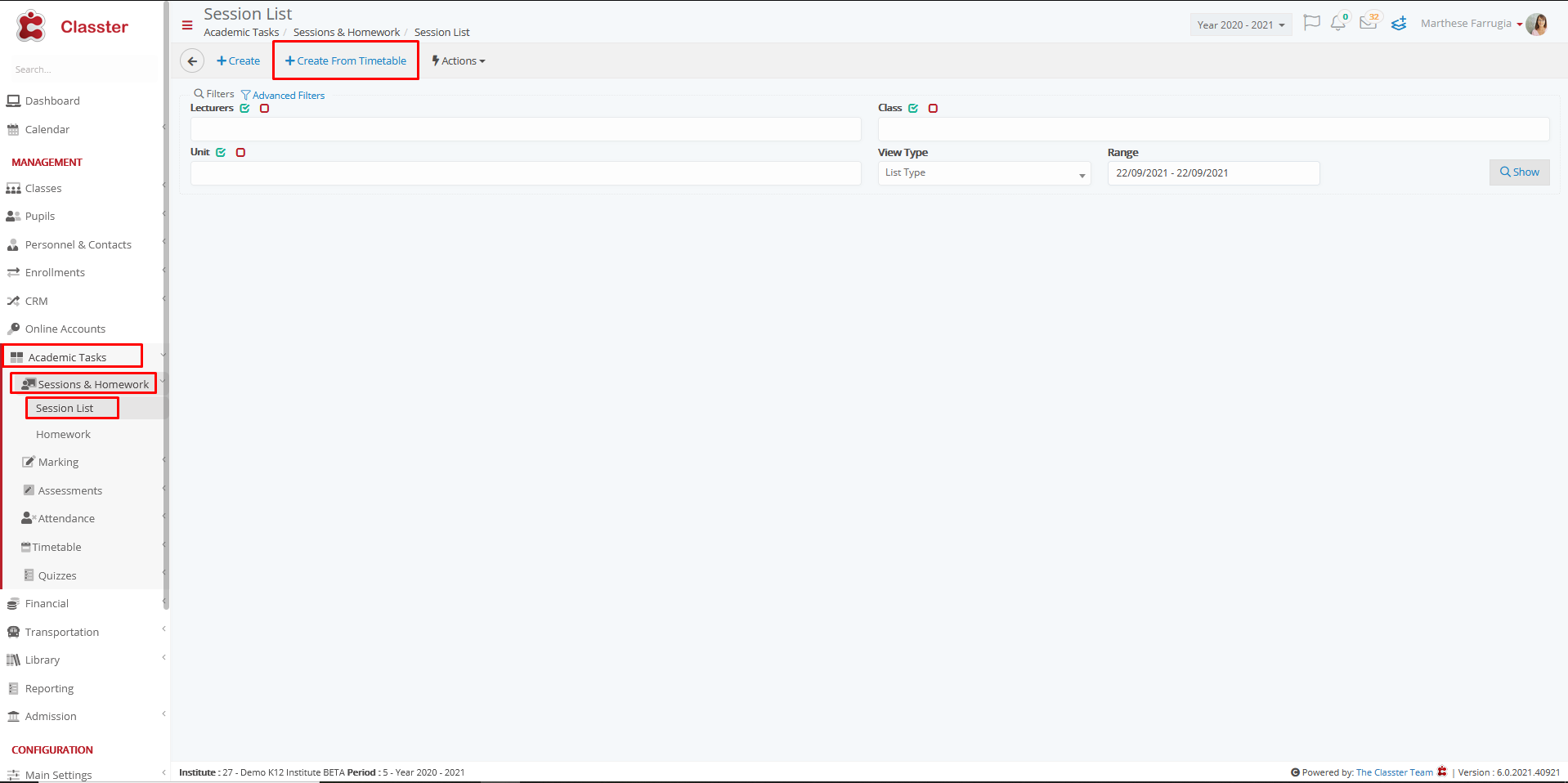1568x783 pixels.
Task: Click the Pupils icon in sidebar
Action: [x=13, y=217]
